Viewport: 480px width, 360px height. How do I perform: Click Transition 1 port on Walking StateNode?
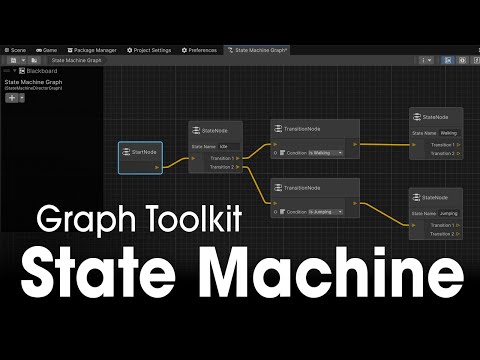[459, 145]
